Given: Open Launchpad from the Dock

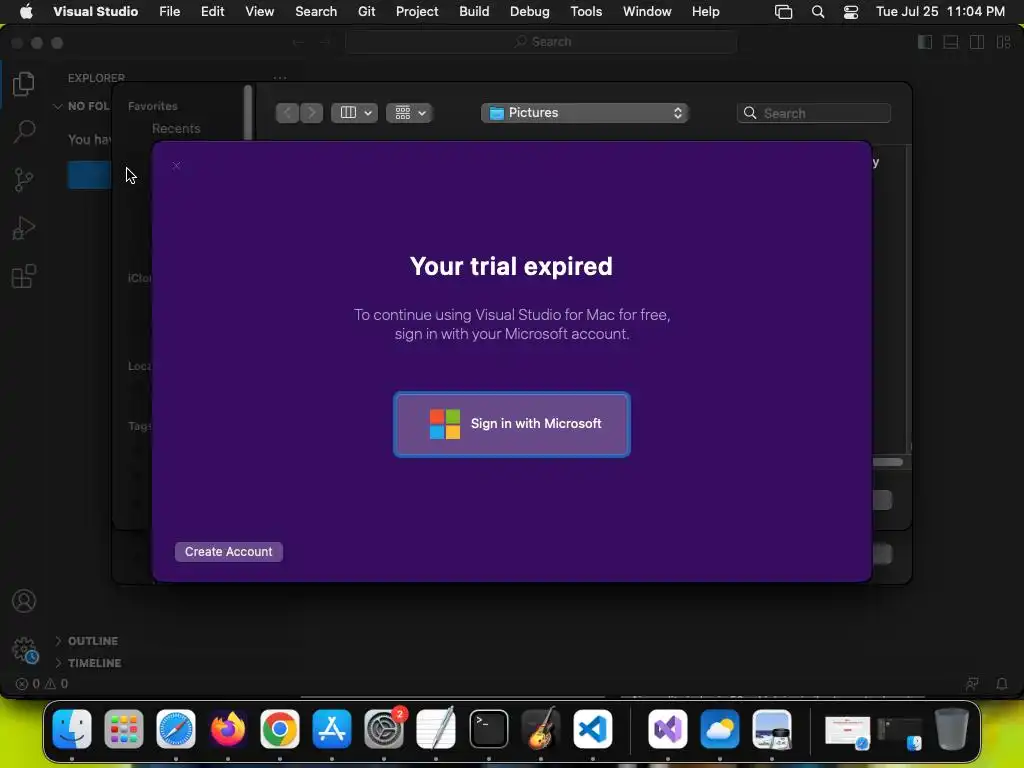Looking at the screenshot, I should 123,729.
